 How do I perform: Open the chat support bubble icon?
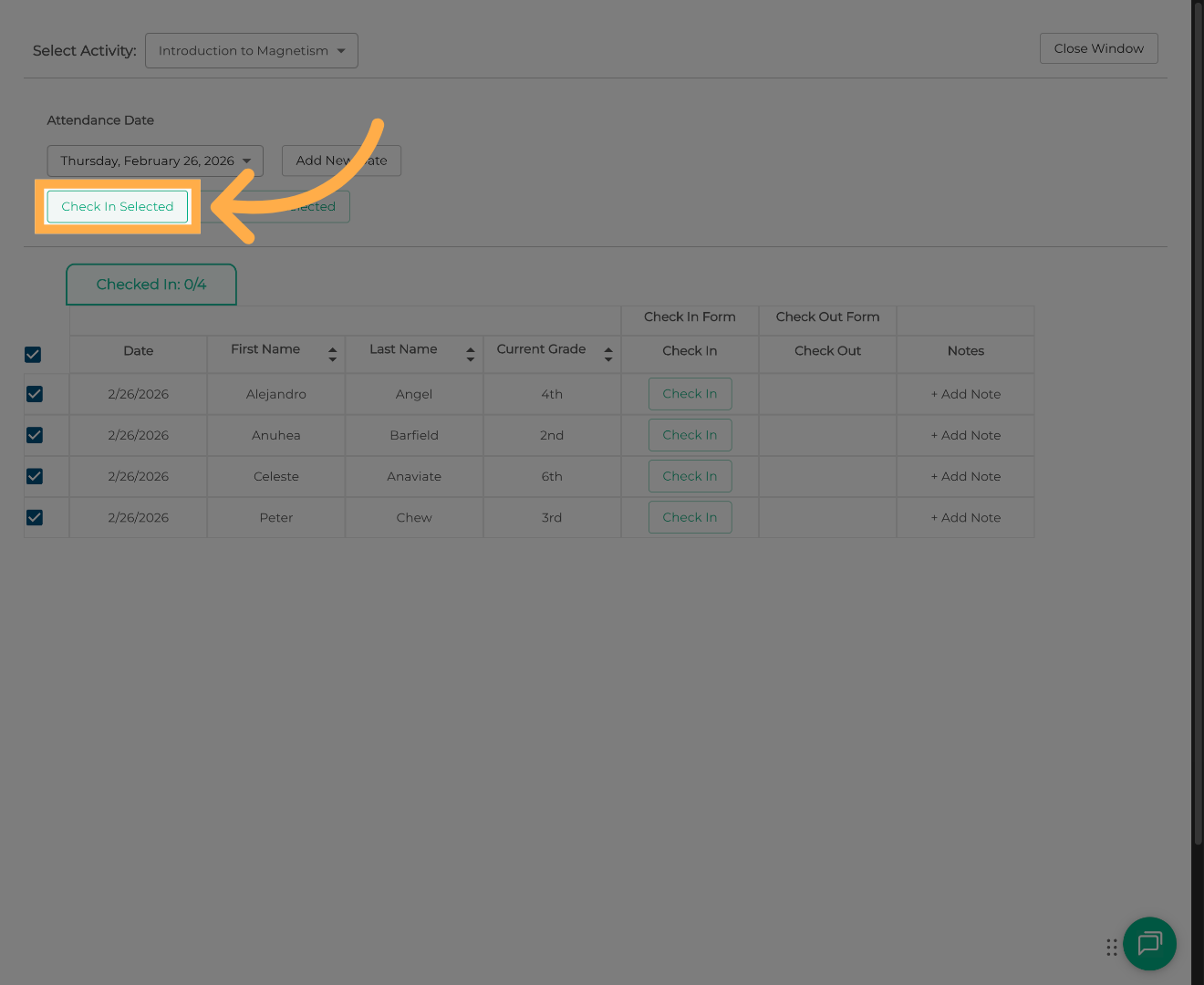[1149, 943]
